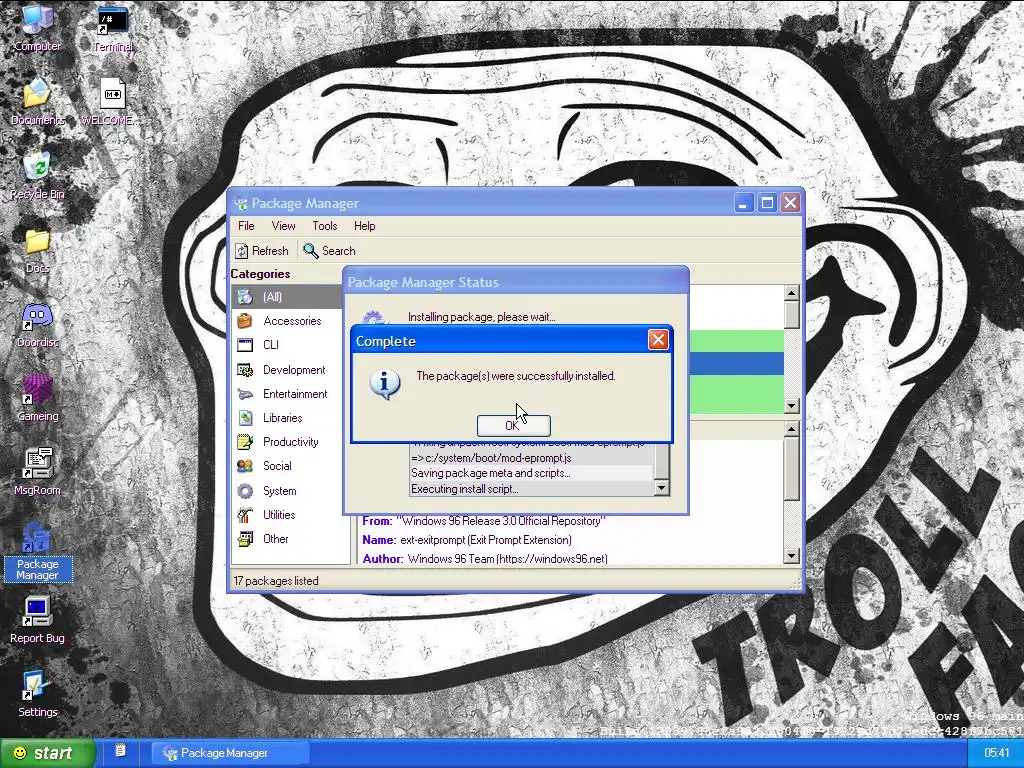Close the Complete dialog with red X
This screenshot has height=768, width=1024.
click(x=658, y=340)
